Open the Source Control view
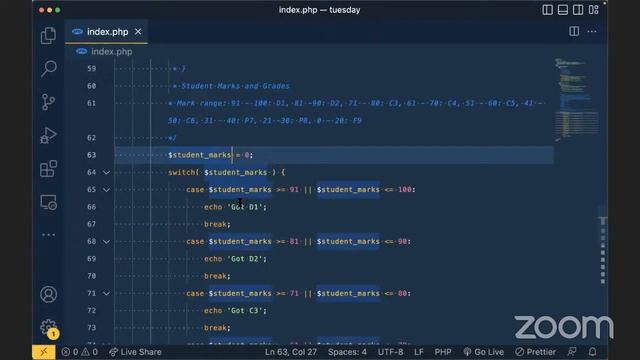This screenshot has width=640, height=360. click(x=48, y=102)
